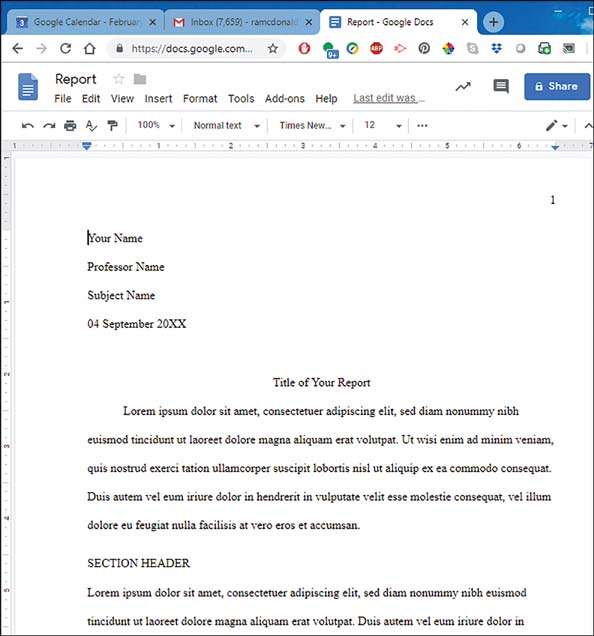Open the Last edit was link
Screen dimensions: 594x636
389,98
